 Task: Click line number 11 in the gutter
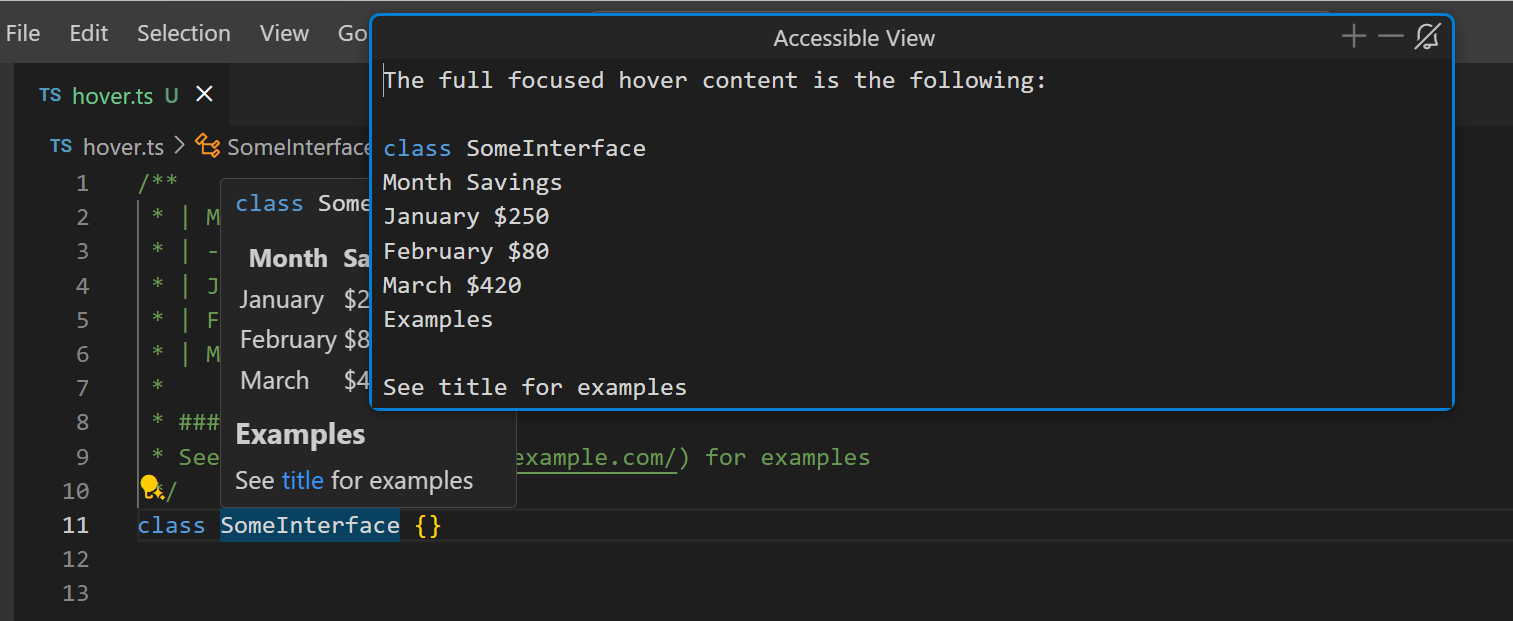[75, 525]
